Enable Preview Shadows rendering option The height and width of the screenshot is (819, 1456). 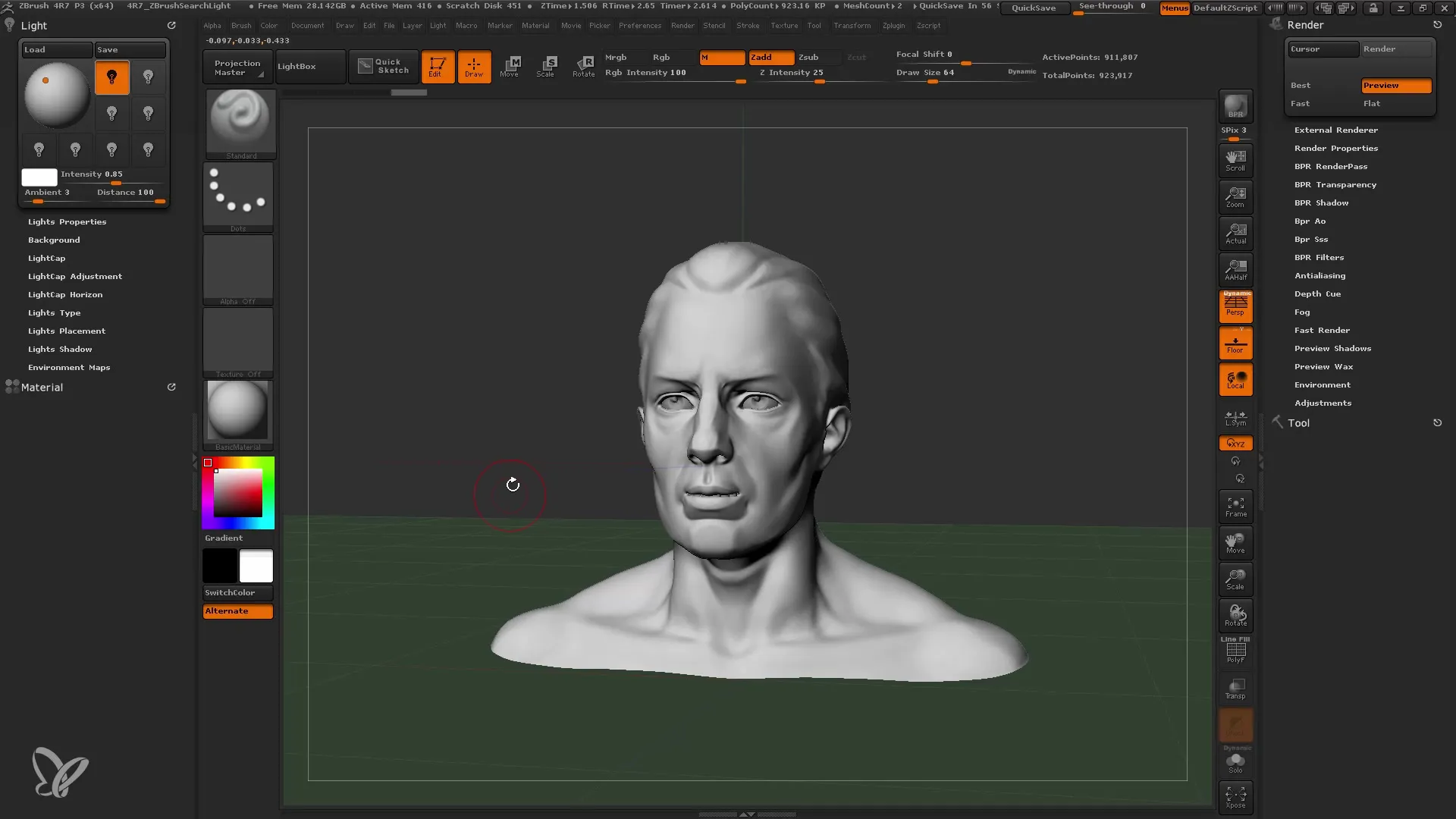[1333, 348]
